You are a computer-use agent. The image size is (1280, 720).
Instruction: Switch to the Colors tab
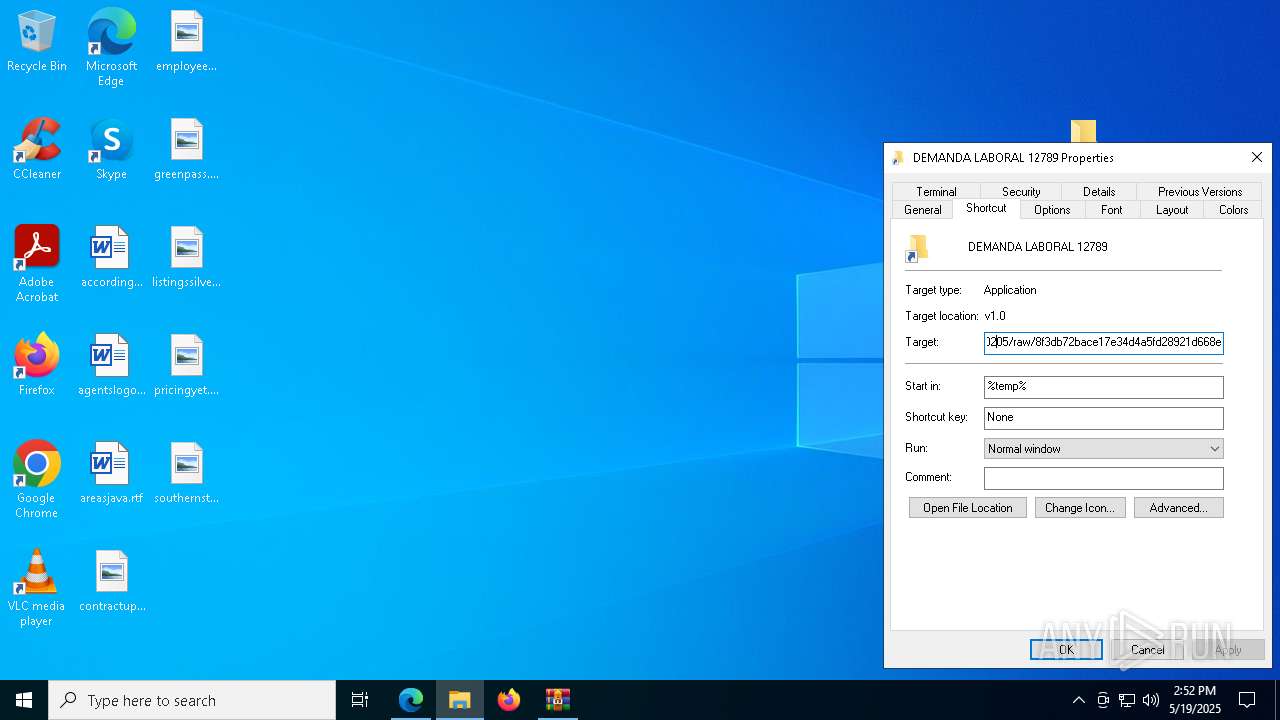click(x=1233, y=210)
